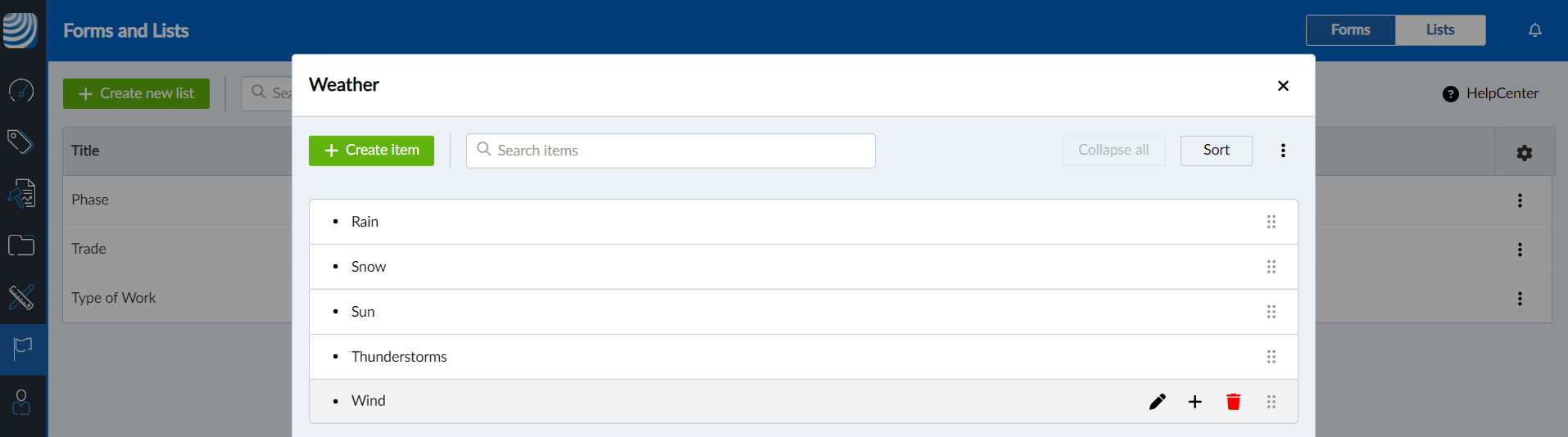Open the folder icon in sidebar
Image resolution: width=1568 pixels, height=437 pixels.
click(21, 246)
